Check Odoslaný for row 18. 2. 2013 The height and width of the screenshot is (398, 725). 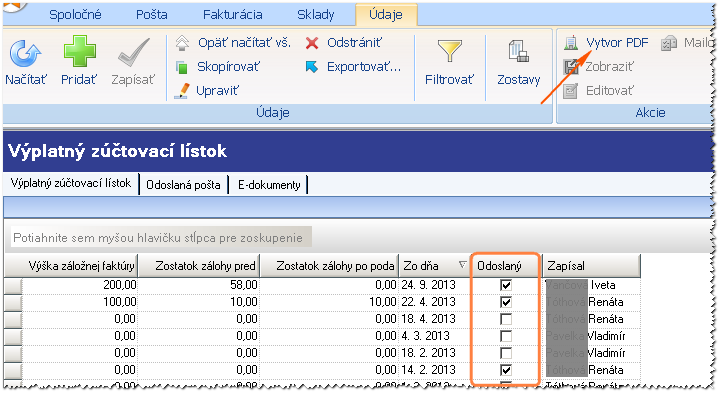pyautogui.click(x=506, y=353)
